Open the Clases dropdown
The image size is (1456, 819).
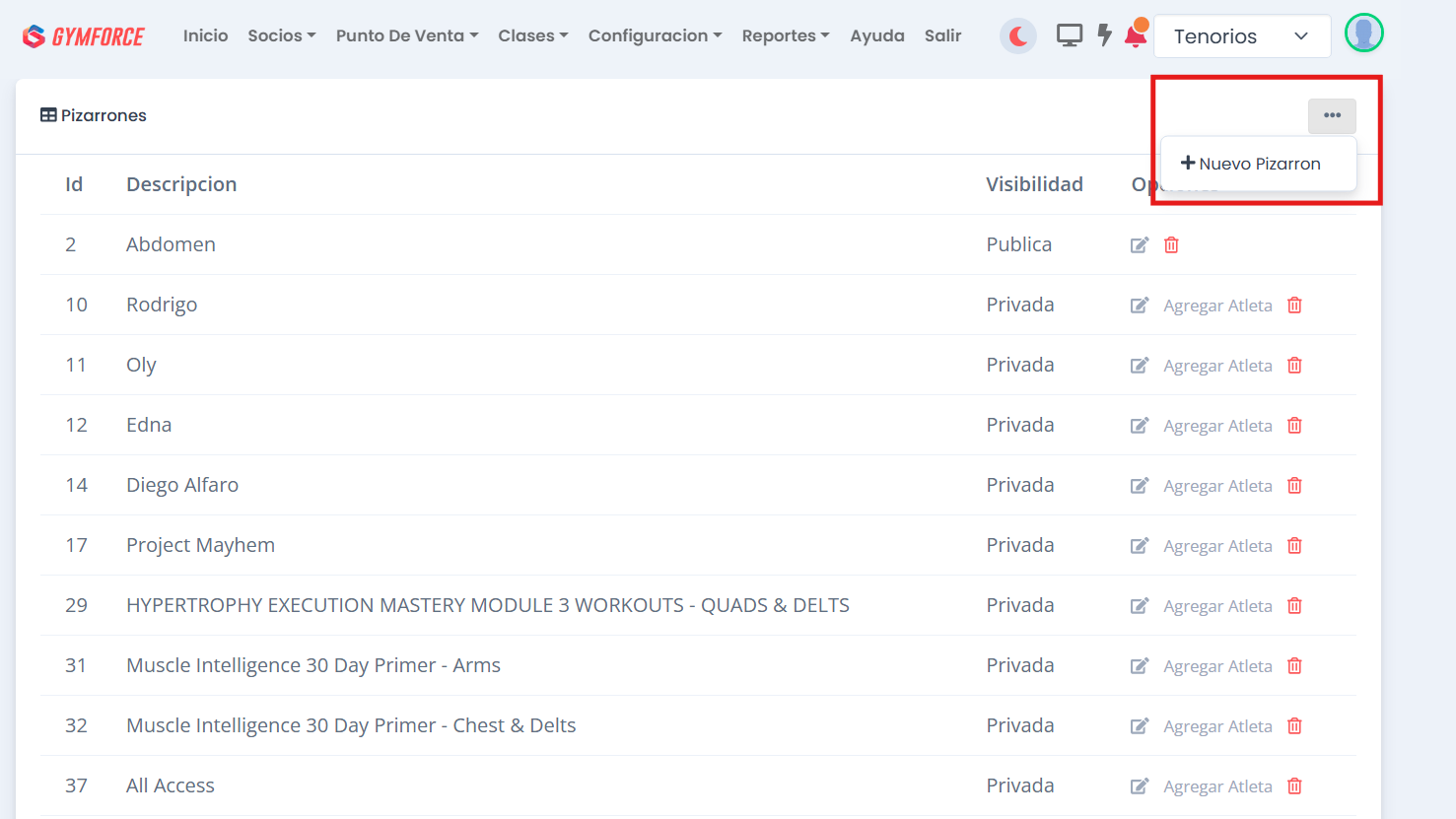click(x=533, y=35)
